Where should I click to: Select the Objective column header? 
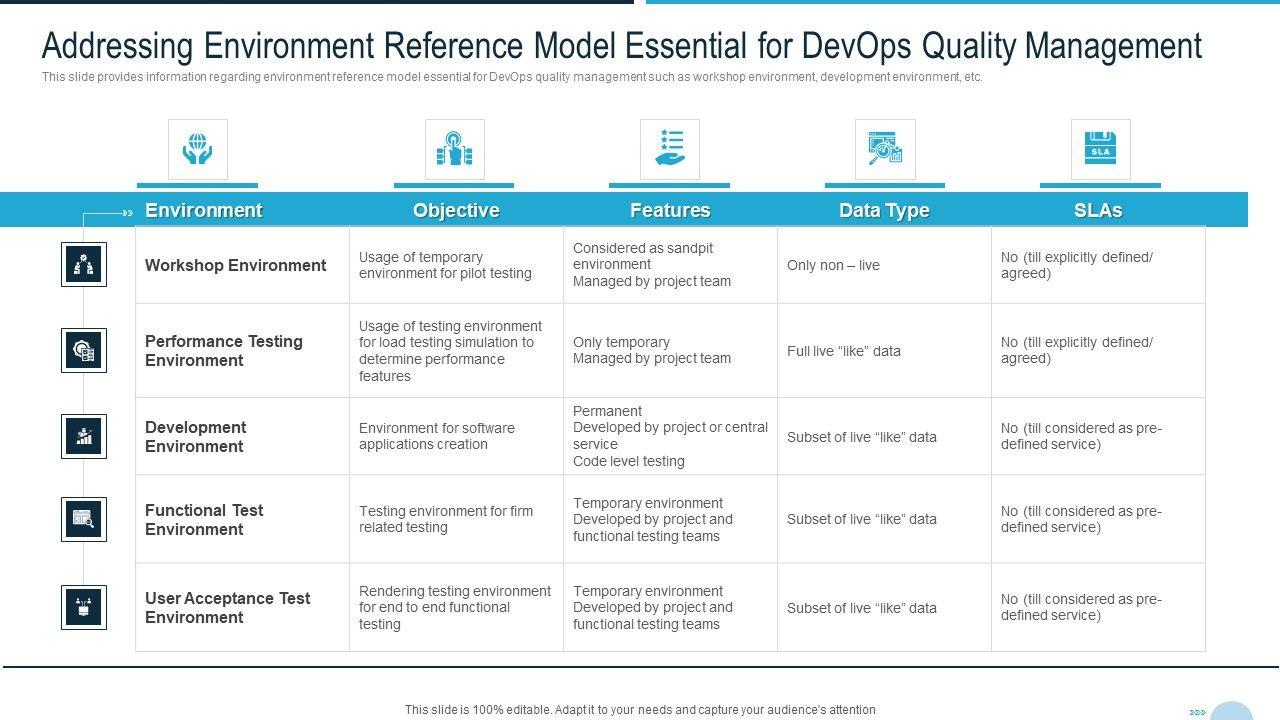(x=456, y=210)
